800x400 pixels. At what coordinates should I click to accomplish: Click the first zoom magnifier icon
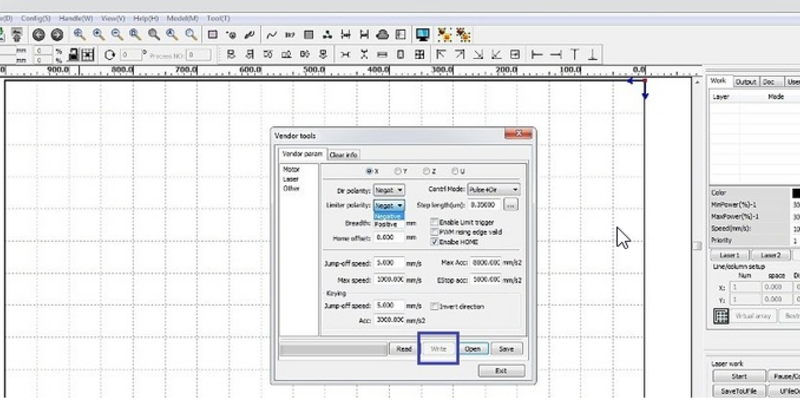79,34
